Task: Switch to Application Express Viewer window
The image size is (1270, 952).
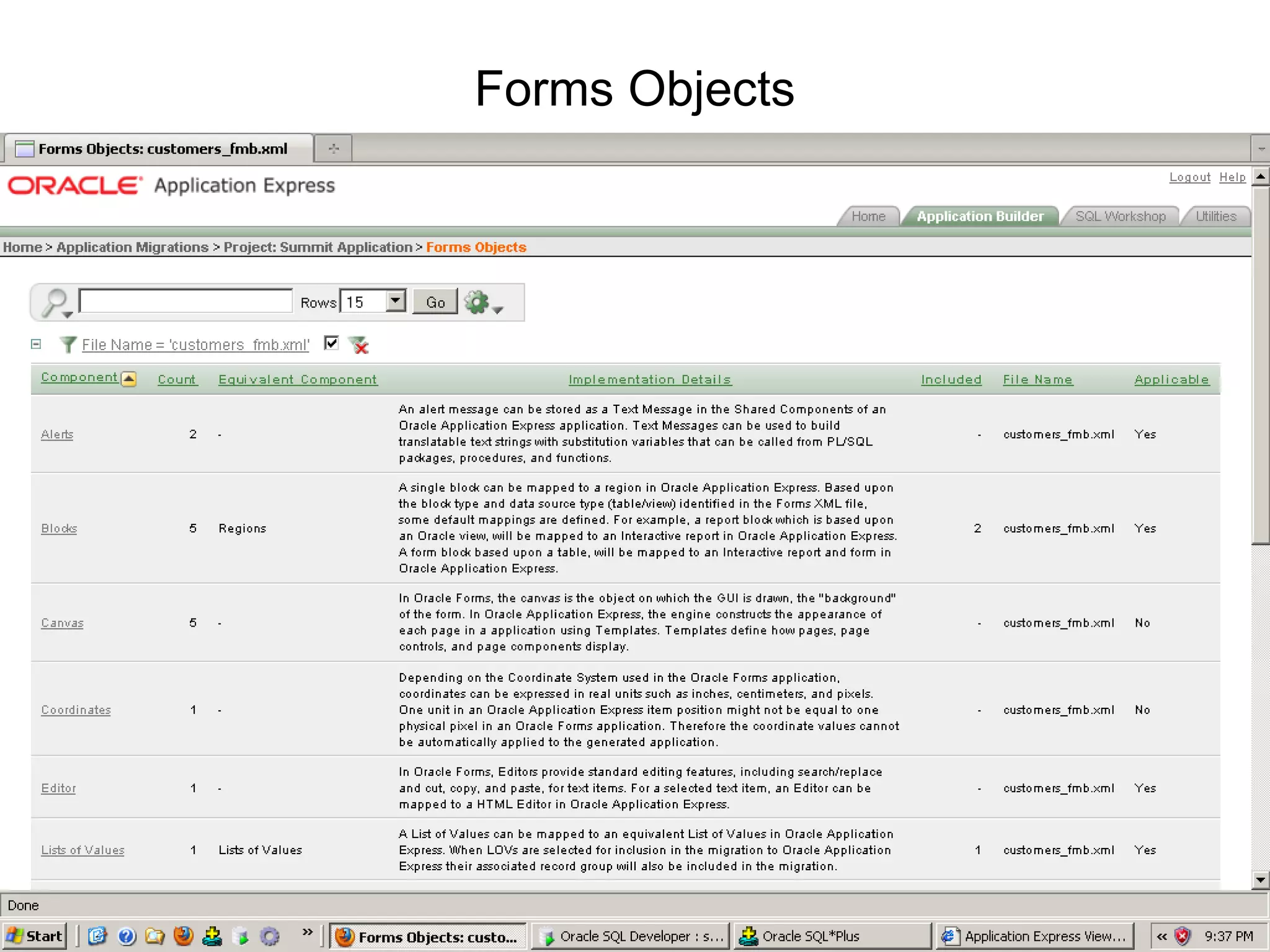Action: 1034,936
